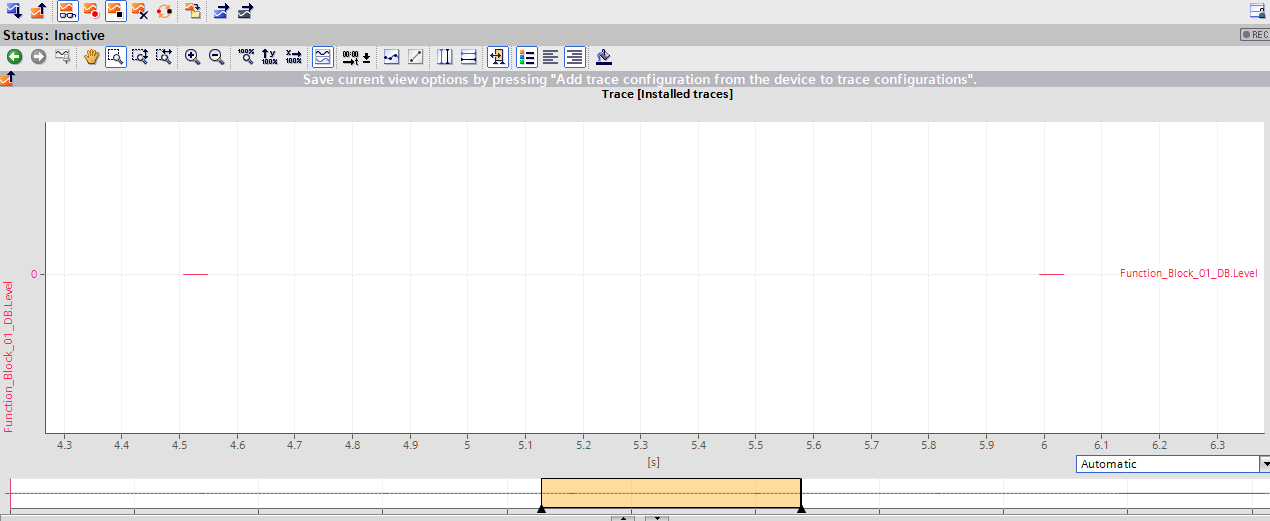This screenshot has width=1270, height=521.
Task: Toggle the vertical measurement cursors
Action: point(445,57)
